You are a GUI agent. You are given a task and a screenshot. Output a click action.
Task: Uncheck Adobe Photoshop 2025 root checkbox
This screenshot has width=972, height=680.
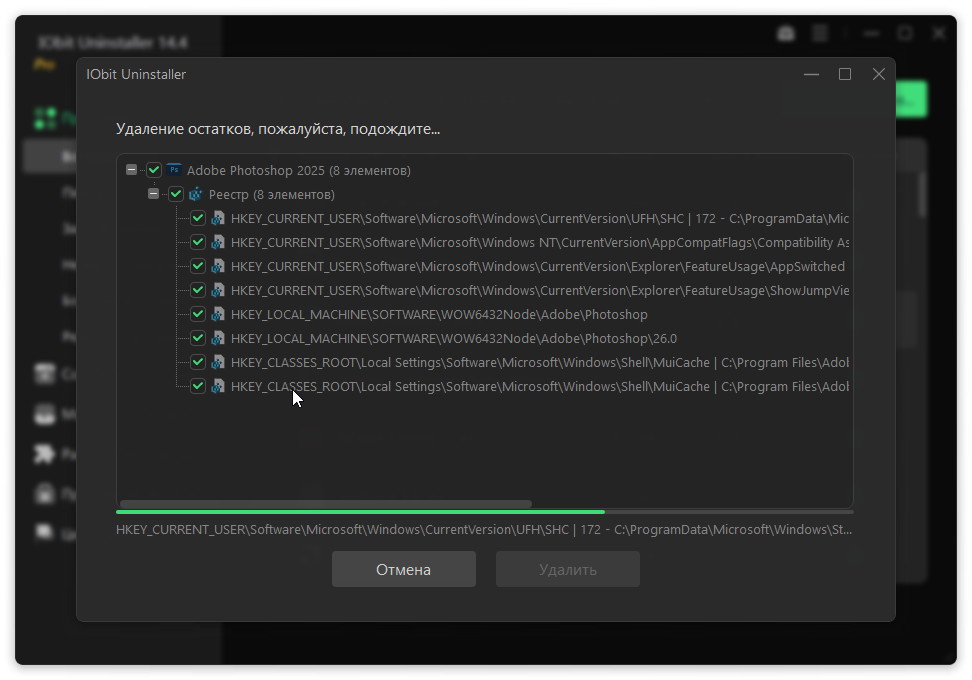click(154, 170)
